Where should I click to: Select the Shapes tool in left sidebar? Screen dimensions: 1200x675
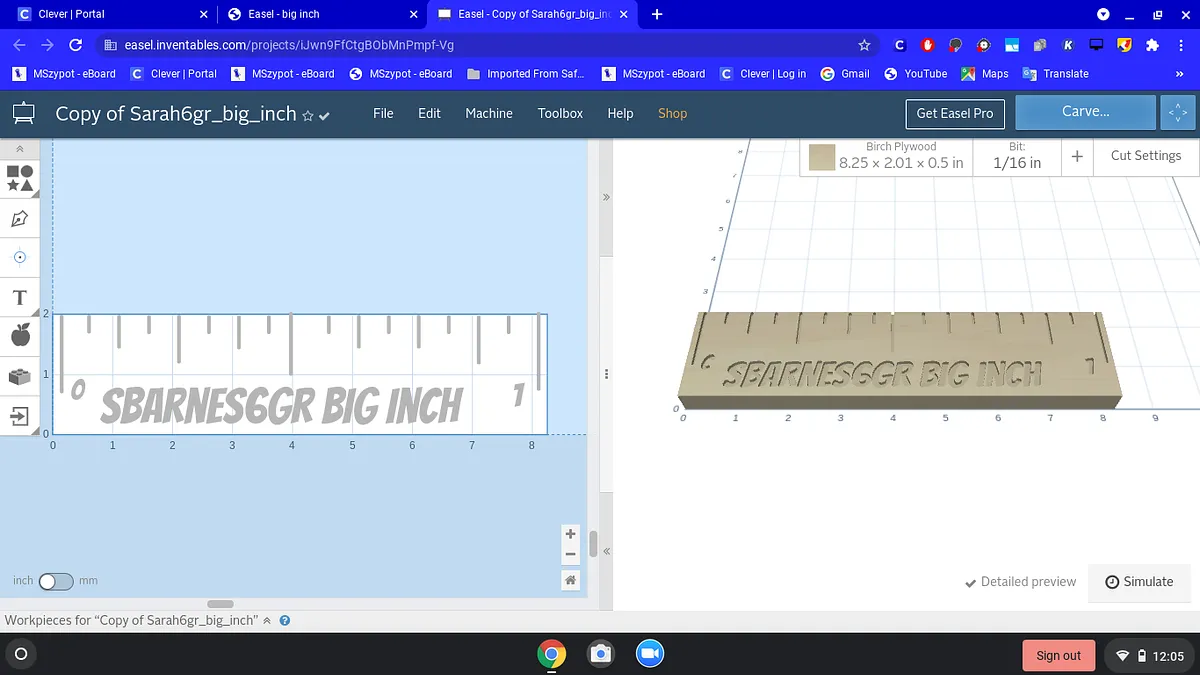coord(20,178)
